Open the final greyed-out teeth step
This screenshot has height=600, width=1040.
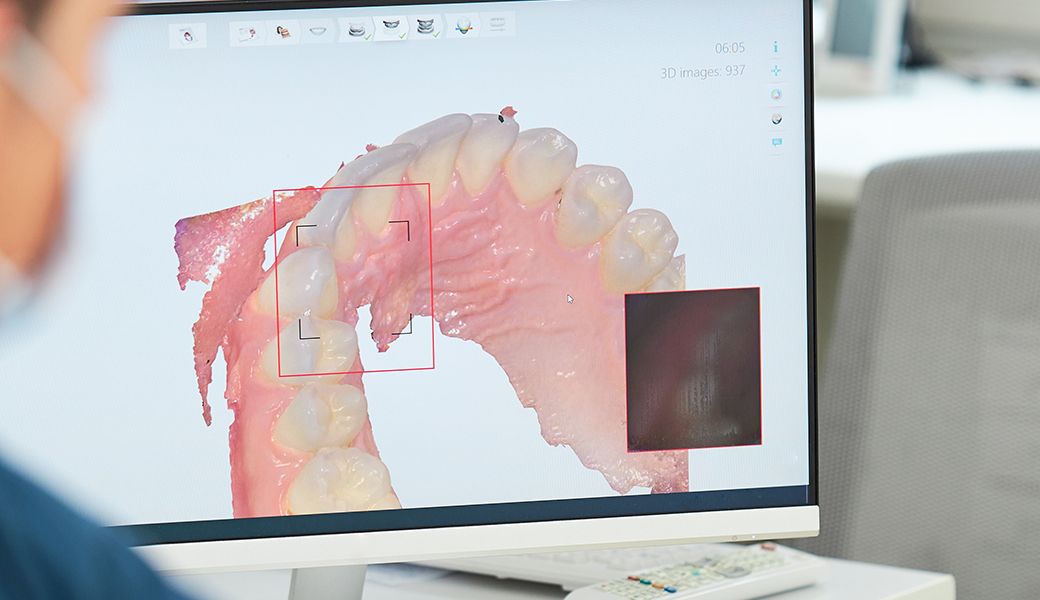[497, 25]
